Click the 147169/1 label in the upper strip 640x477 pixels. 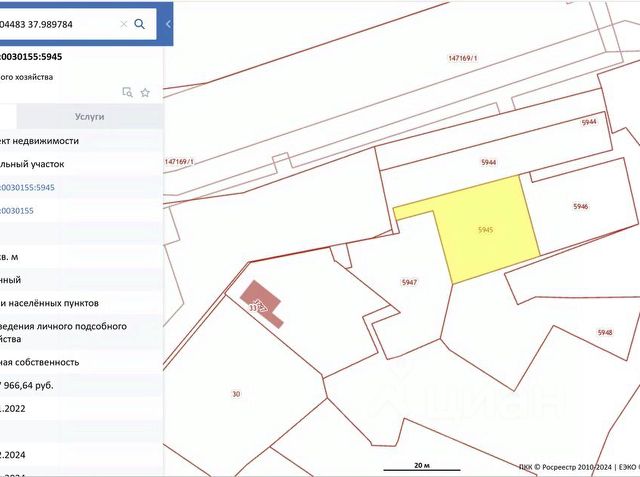(x=463, y=58)
